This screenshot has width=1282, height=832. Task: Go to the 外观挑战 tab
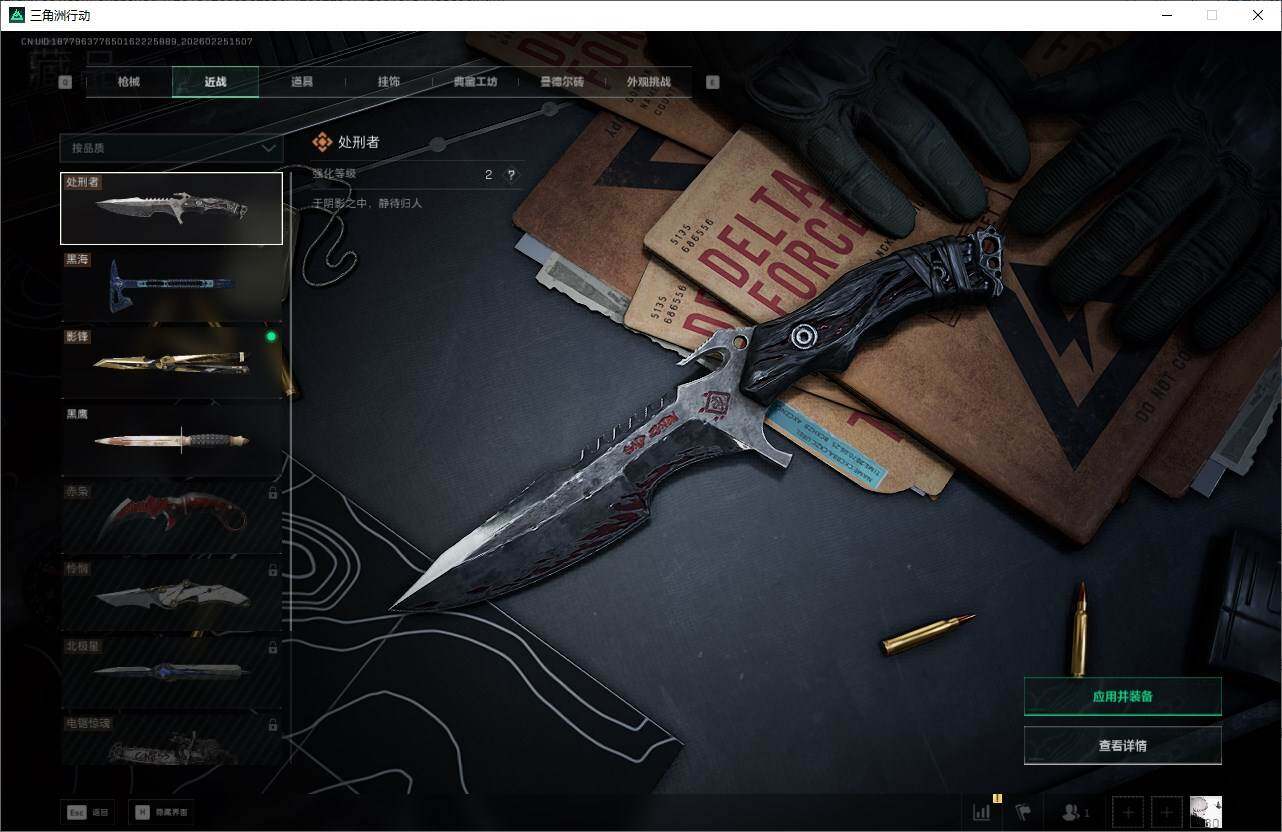[648, 82]
